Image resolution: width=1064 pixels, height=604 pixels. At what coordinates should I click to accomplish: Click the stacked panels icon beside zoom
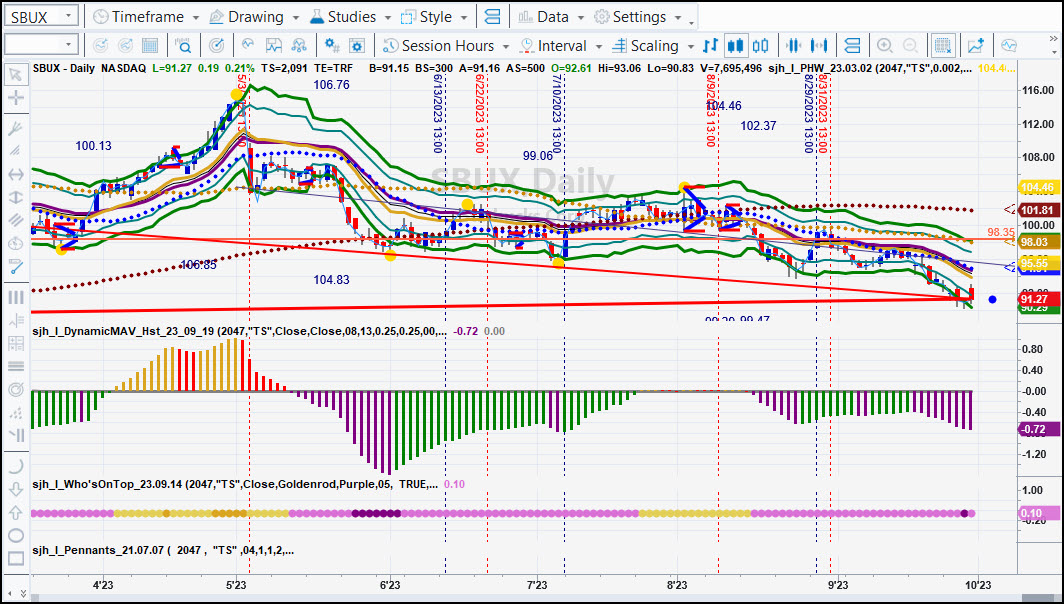pyautogui.click(x=852, y=45)
